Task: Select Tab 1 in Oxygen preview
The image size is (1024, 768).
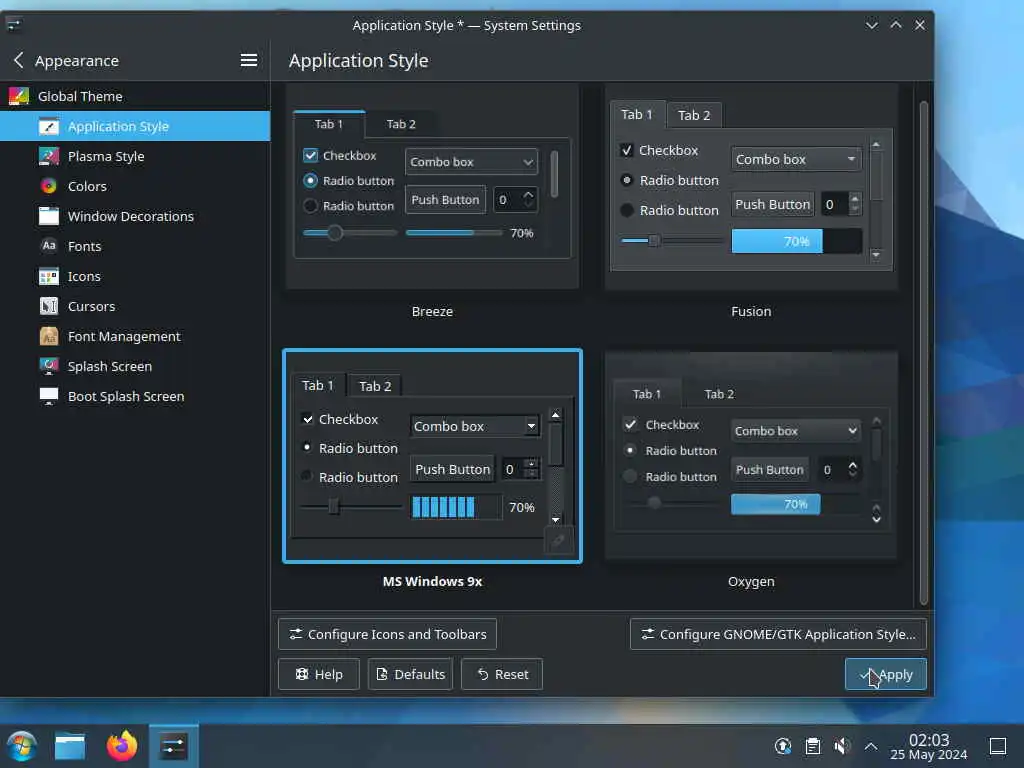Action: pos(647,394)
